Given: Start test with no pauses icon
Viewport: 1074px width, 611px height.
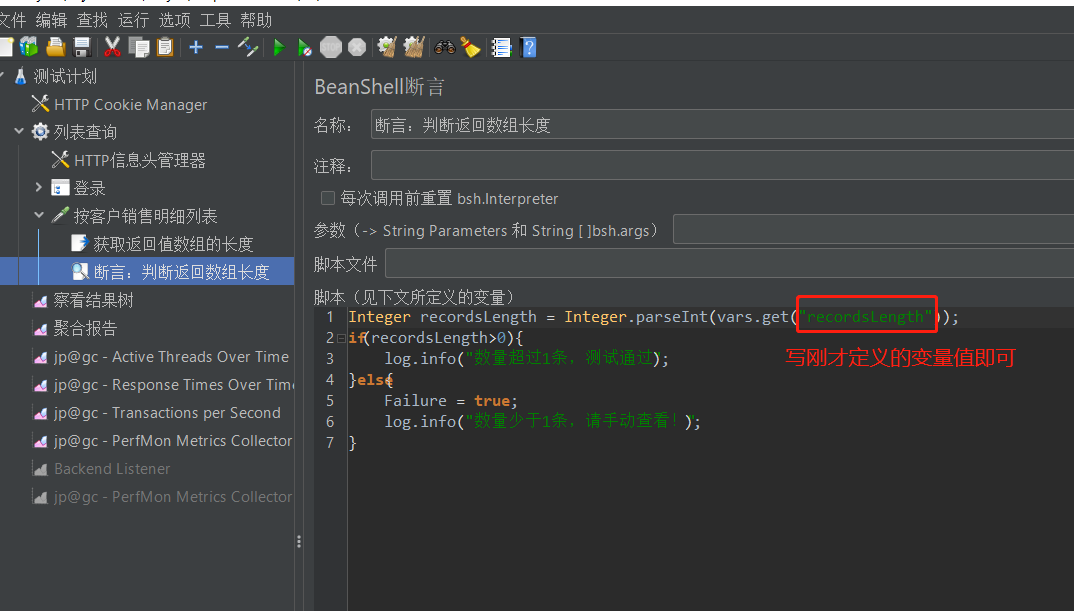Looking at the screenshot, I should click(x=305, y=47).
